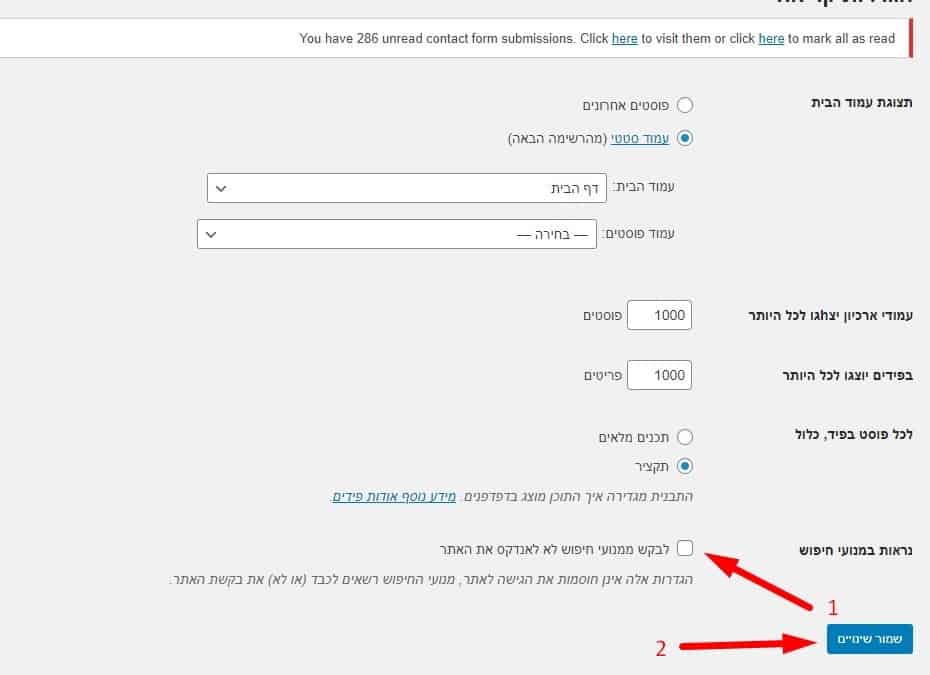Click first 'here' link to visit submissions
Viewport: 930px width, 675px height.
[625, 39]
